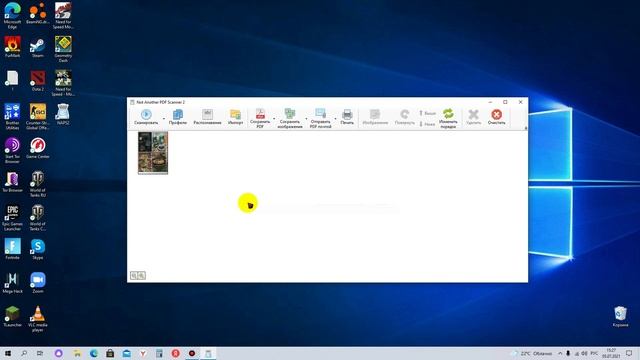640x360 pixels.
Task: Move page up with the Вверх arrow
Action: point(427,113)
